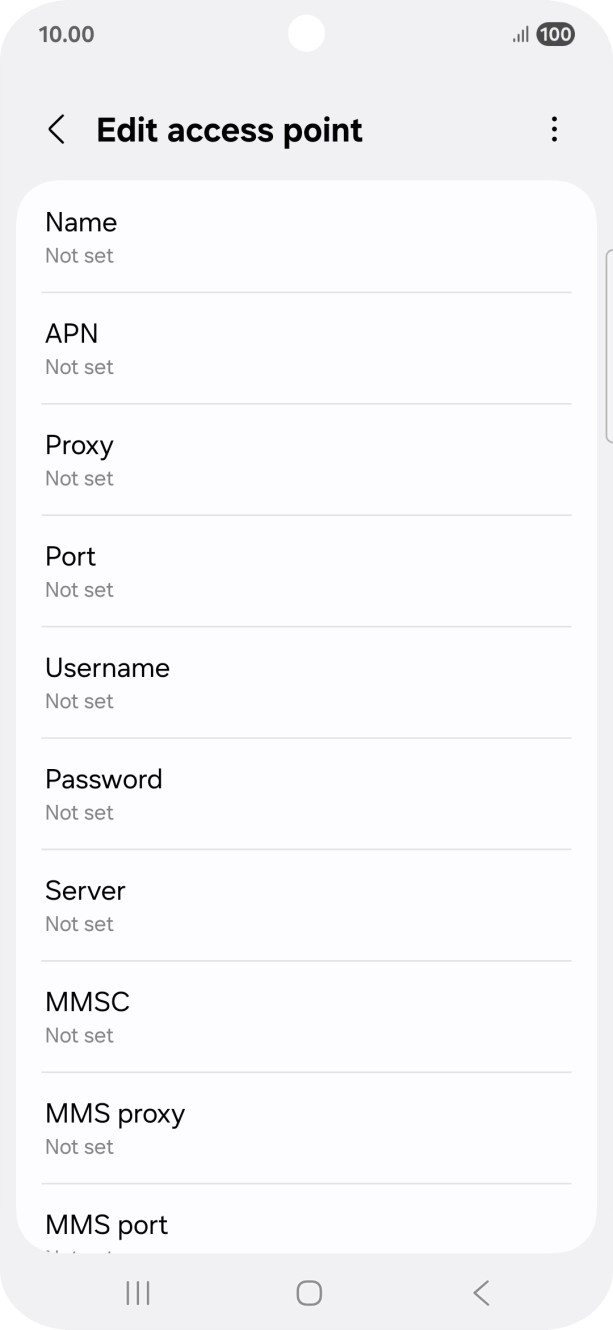Tap the recent apps navigation button
This screenshot has width=613, height=1330.
pos(138,1293)
